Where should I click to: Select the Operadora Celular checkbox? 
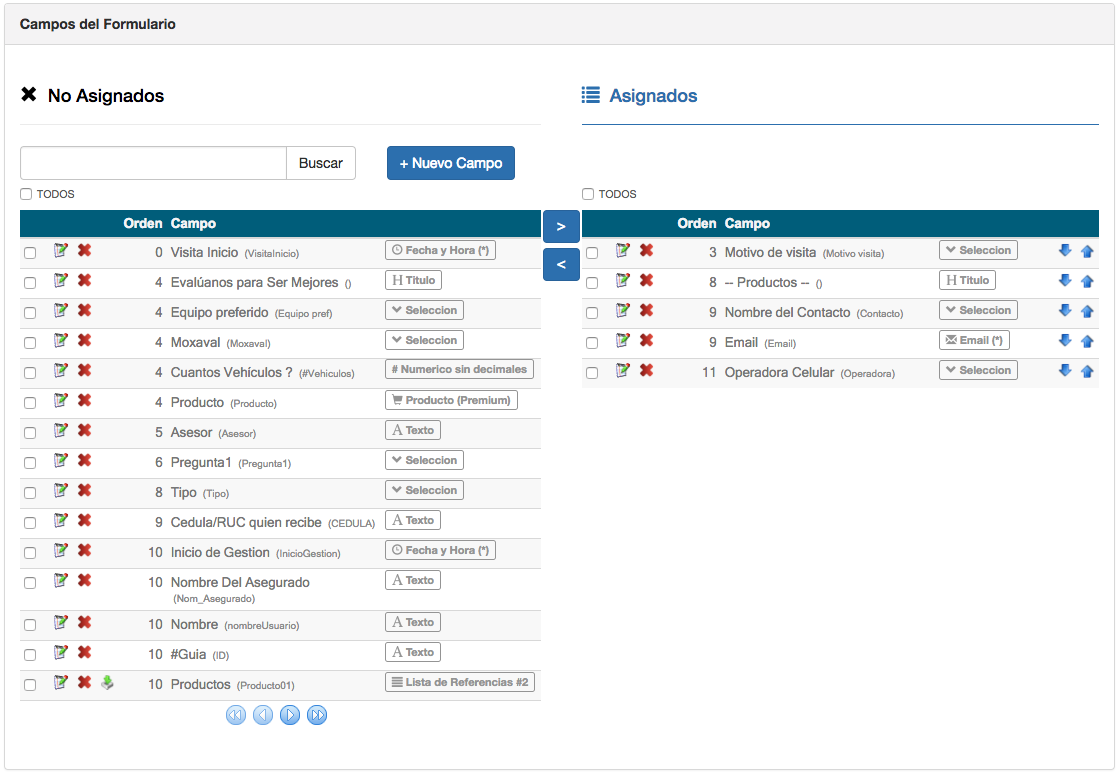coord(592,373)
